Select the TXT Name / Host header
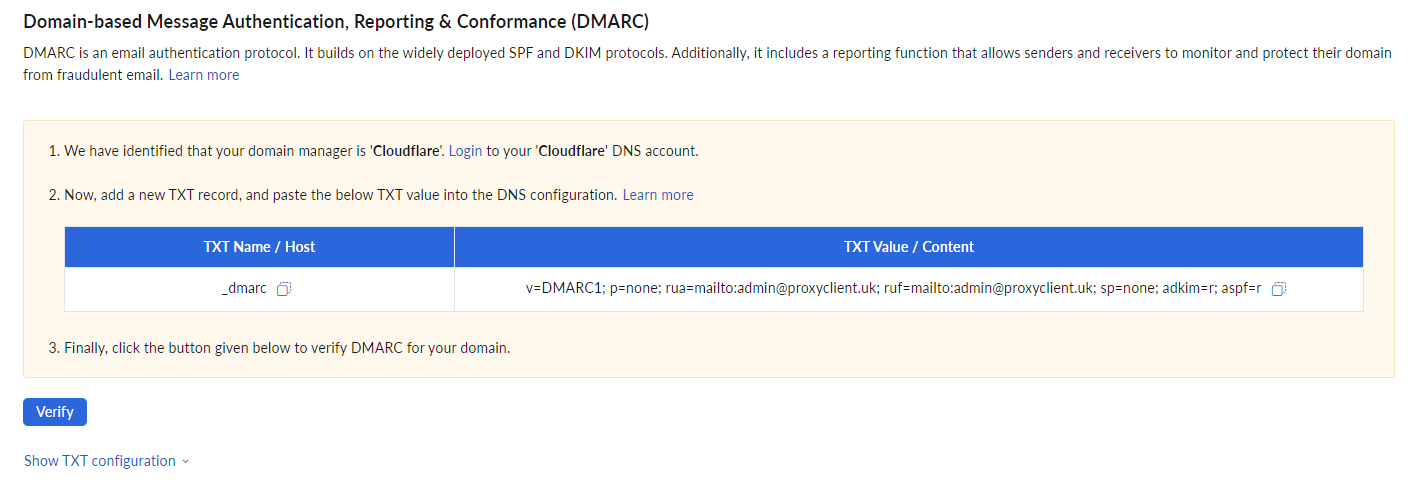This screenshot has width=1415, height=484. pyautogui.click(x=259, y=247)
